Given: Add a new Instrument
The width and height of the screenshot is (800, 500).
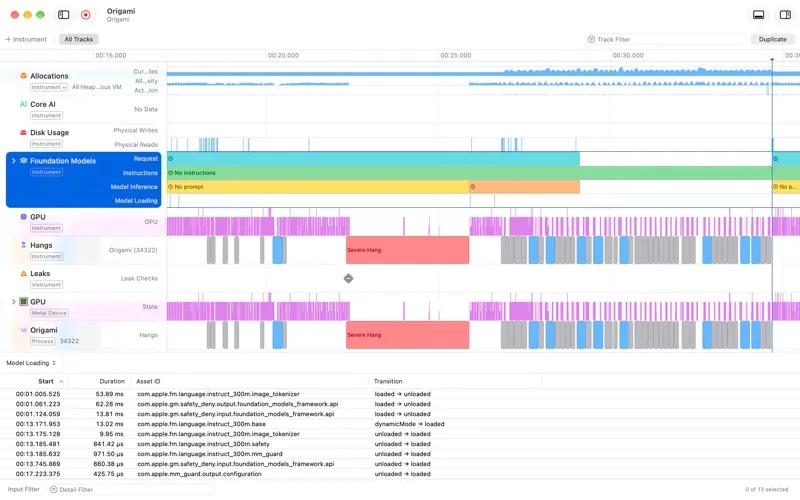Looking at the screenshot, I should (x=26, y=39).
